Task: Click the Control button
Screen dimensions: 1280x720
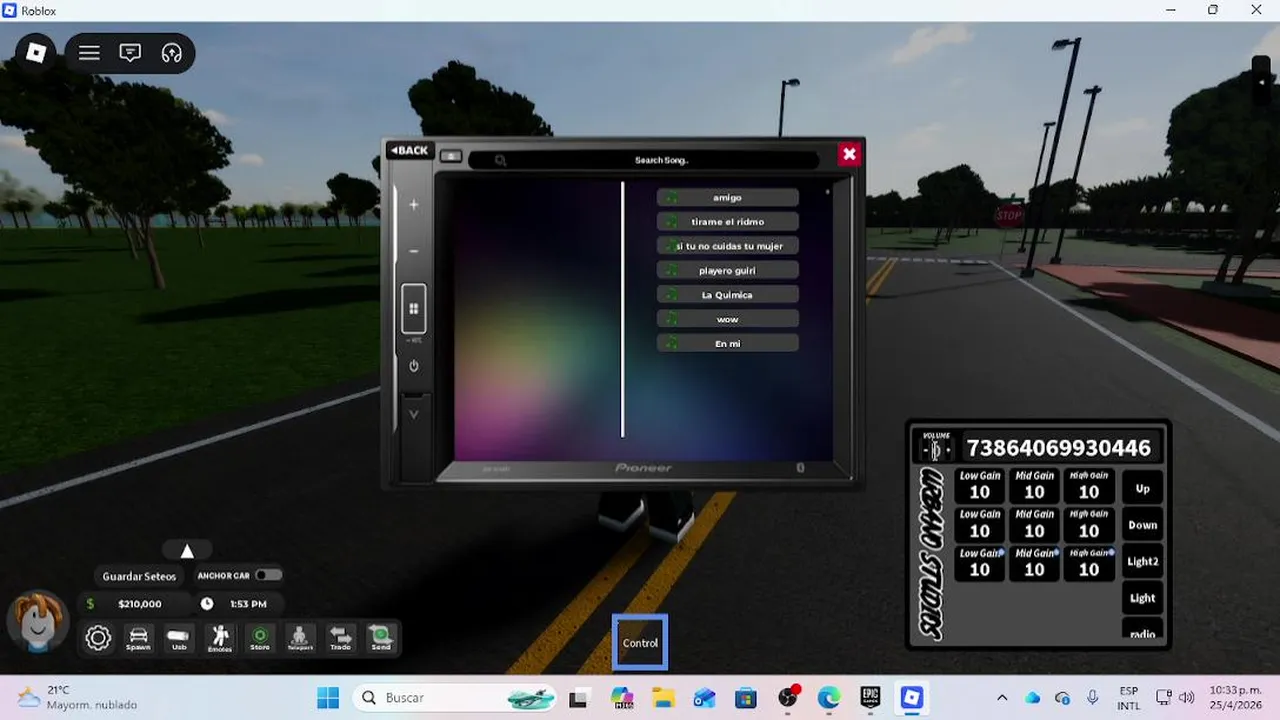Action: tap(640, 643)
